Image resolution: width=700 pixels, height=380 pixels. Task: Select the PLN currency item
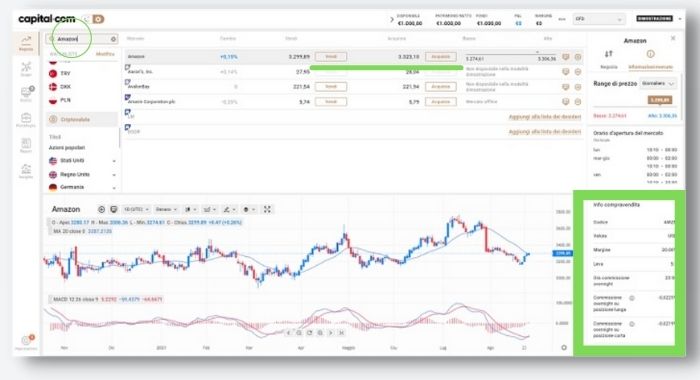[60, 100]
